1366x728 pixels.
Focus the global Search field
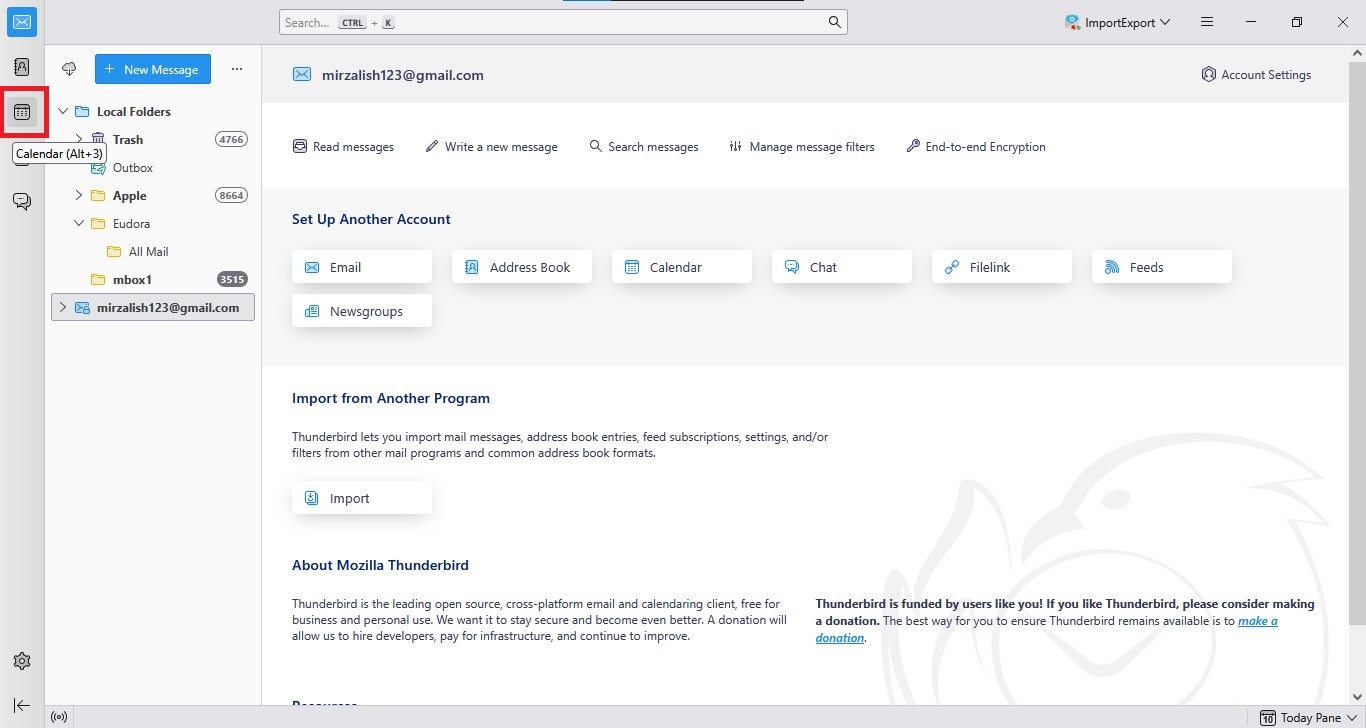563,22
